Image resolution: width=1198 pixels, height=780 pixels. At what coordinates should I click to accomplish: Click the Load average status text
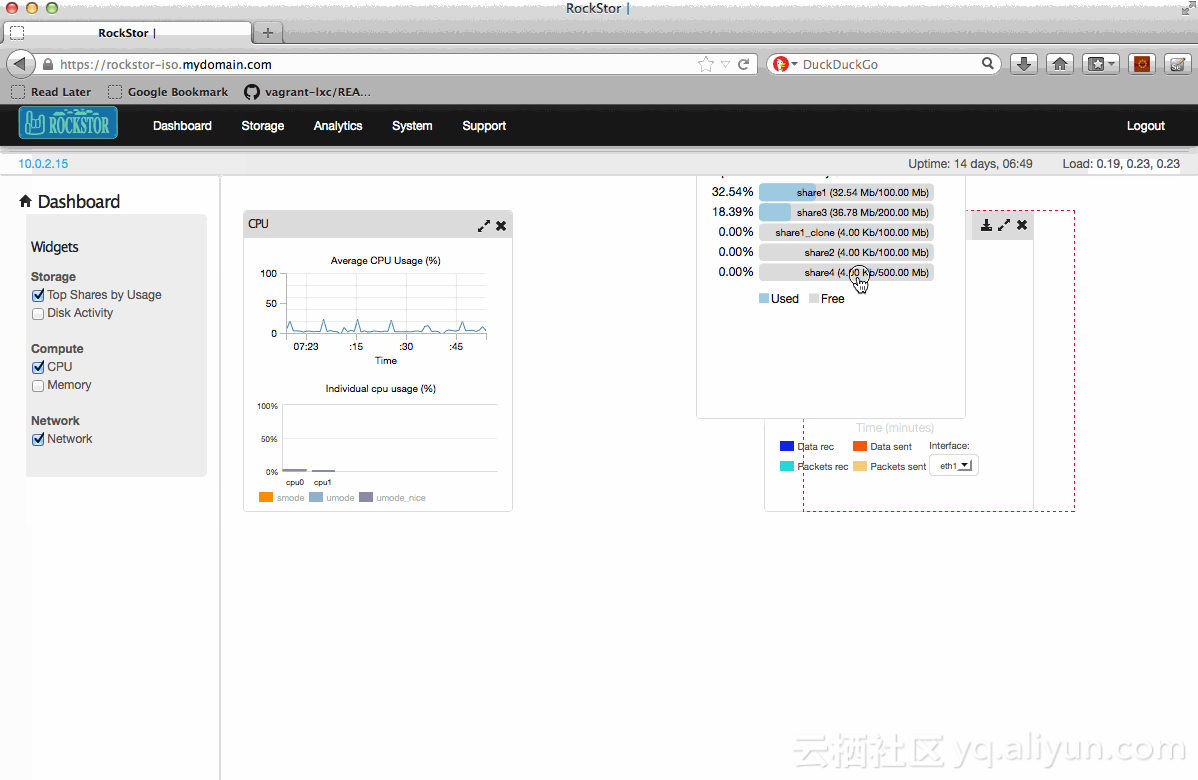coord(1121,163)
